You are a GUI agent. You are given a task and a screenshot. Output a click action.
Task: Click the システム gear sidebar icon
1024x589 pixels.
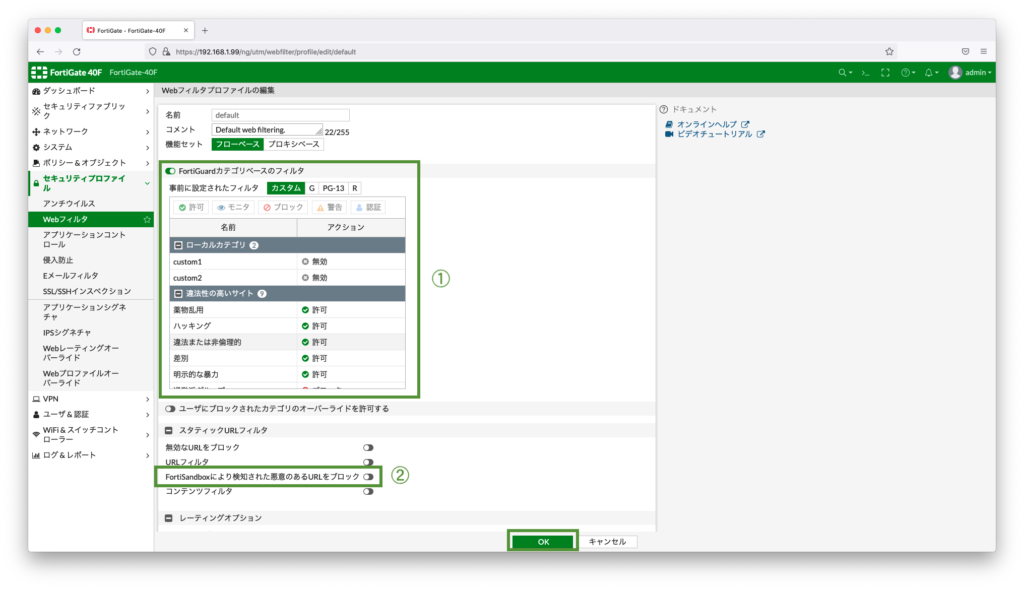36,148
